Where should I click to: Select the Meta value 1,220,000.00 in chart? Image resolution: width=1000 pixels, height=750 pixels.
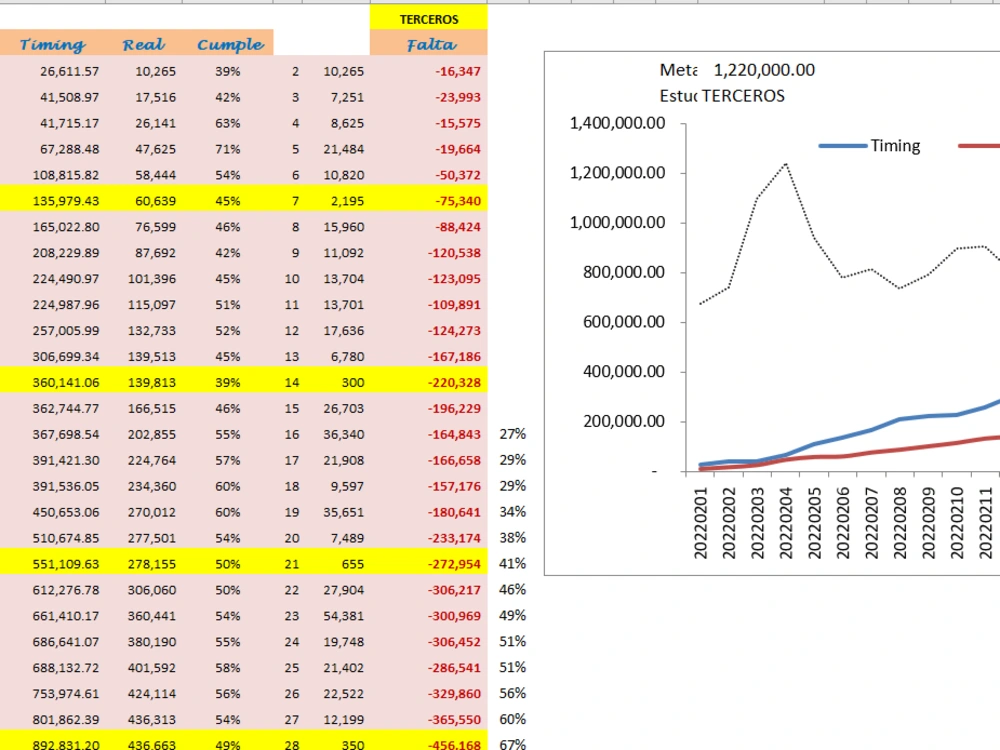click(x=764, y=70)
